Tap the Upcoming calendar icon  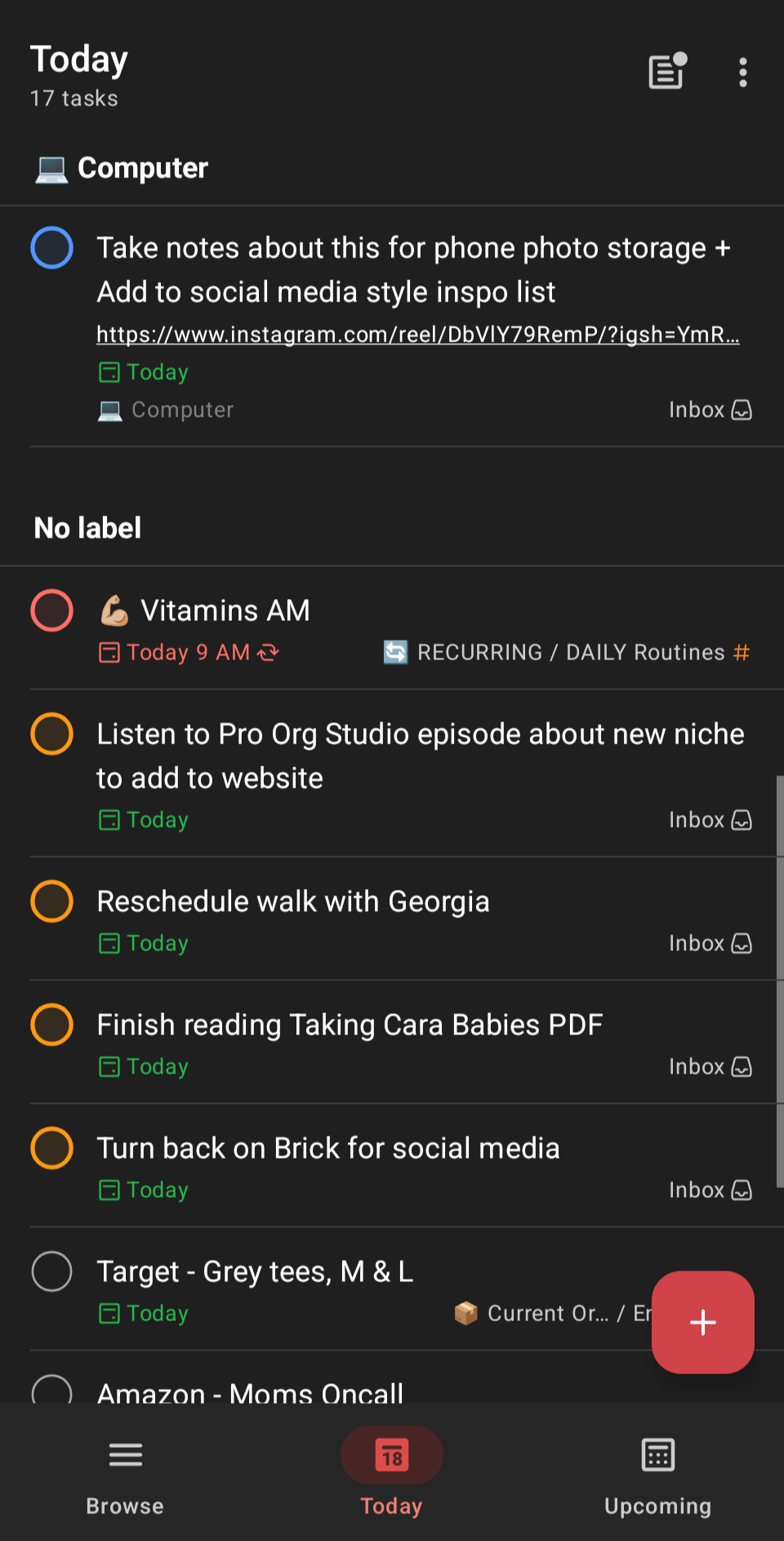[x=657, y=1454]
